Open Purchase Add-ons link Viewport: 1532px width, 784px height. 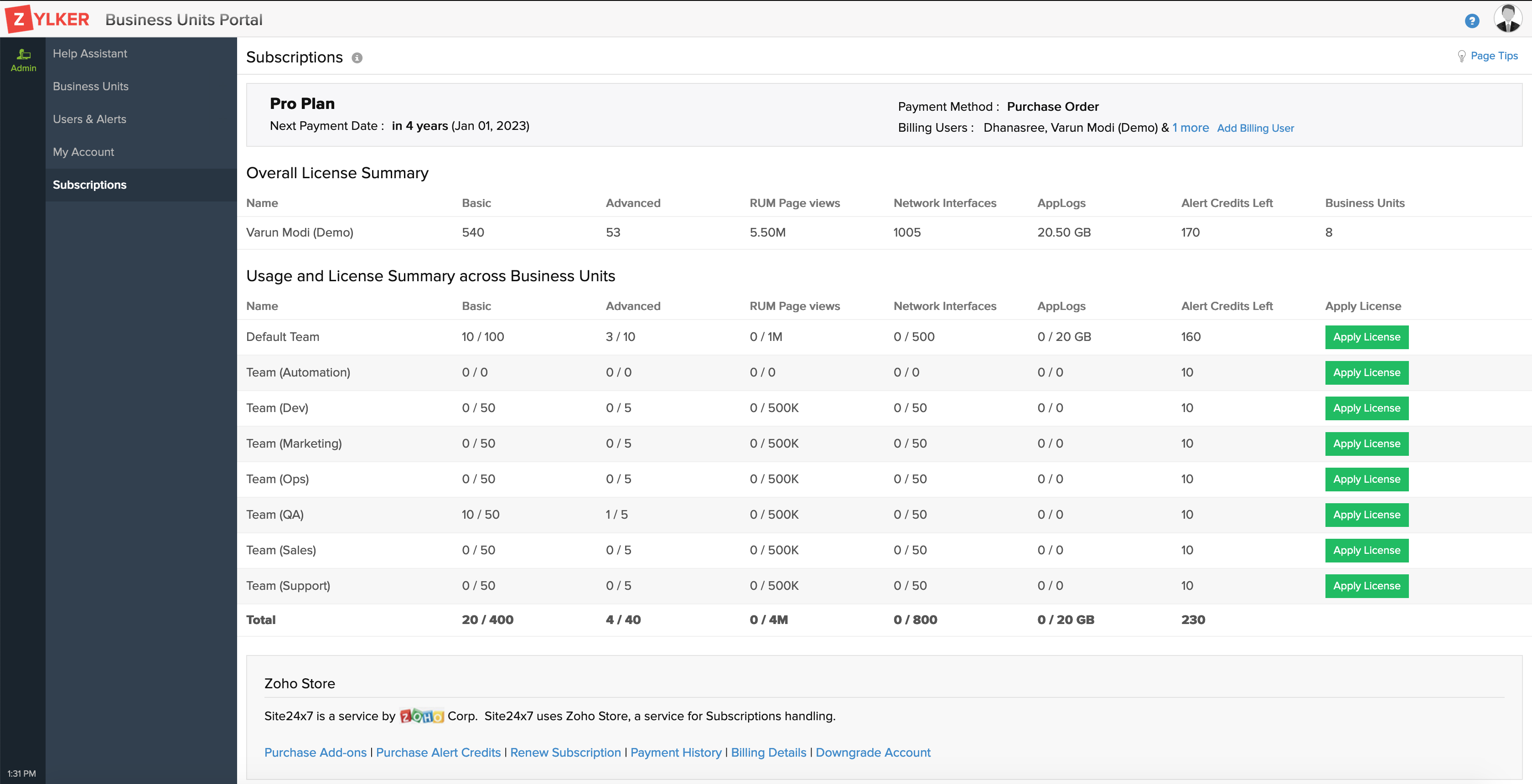pyautogui.click(x=315, y=753)
